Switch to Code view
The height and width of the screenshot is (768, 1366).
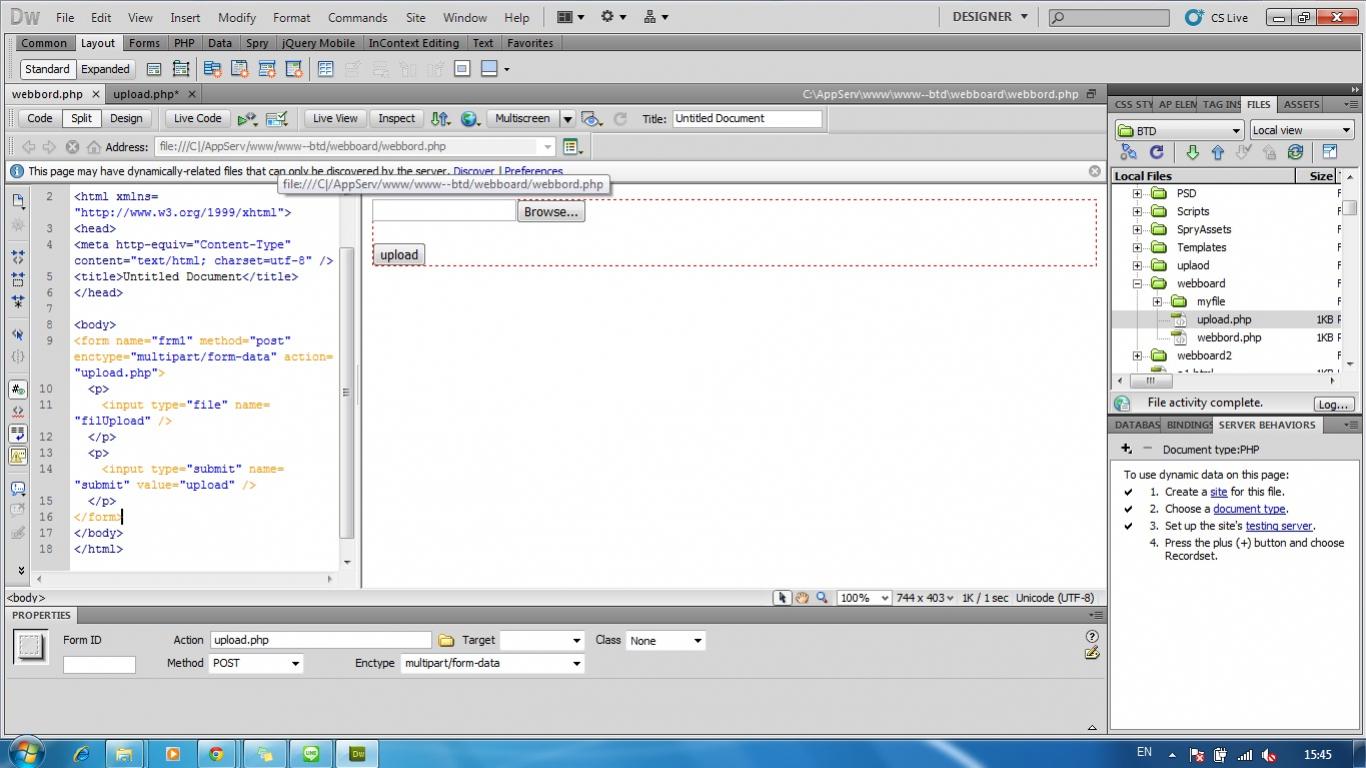40,118
